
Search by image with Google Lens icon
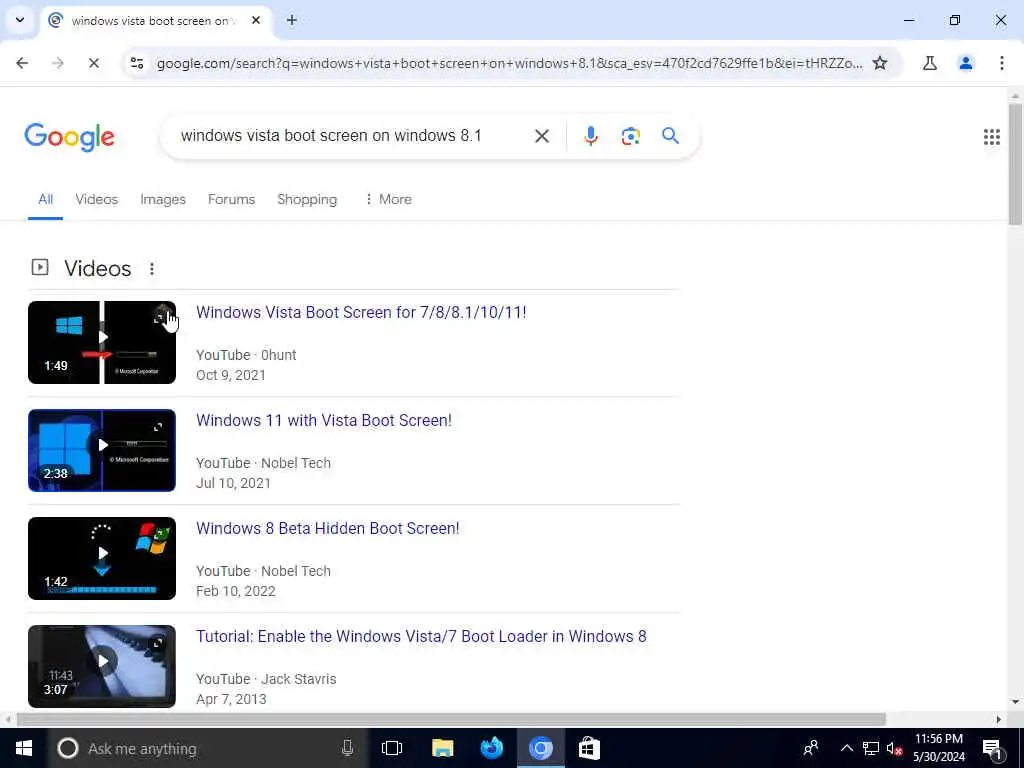coord(630,136)
